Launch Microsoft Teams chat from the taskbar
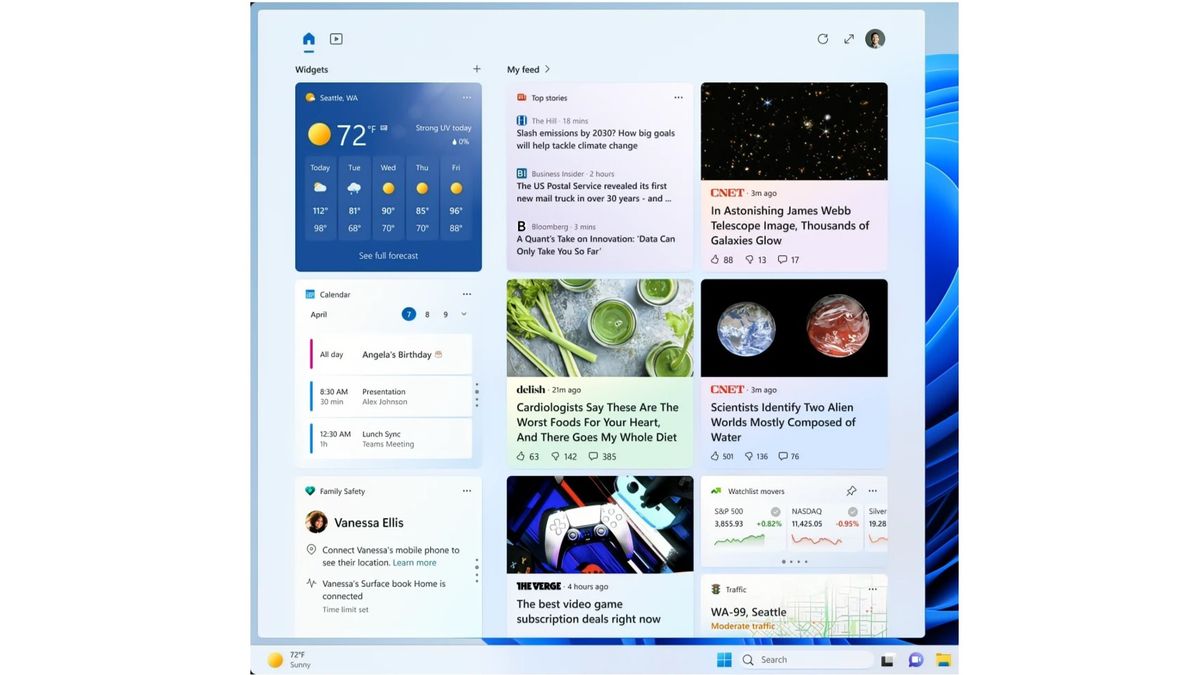This screenshot has height=675, width=1200. (915, 660)
